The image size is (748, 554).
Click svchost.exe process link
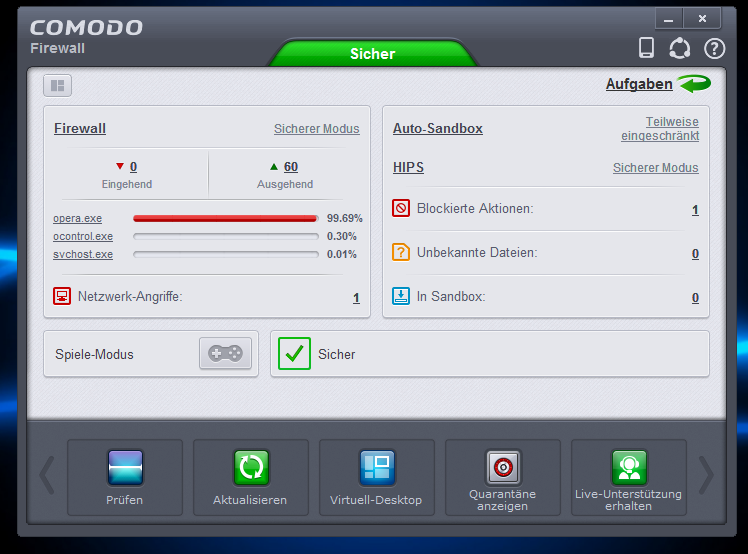[x=83, y=254]
